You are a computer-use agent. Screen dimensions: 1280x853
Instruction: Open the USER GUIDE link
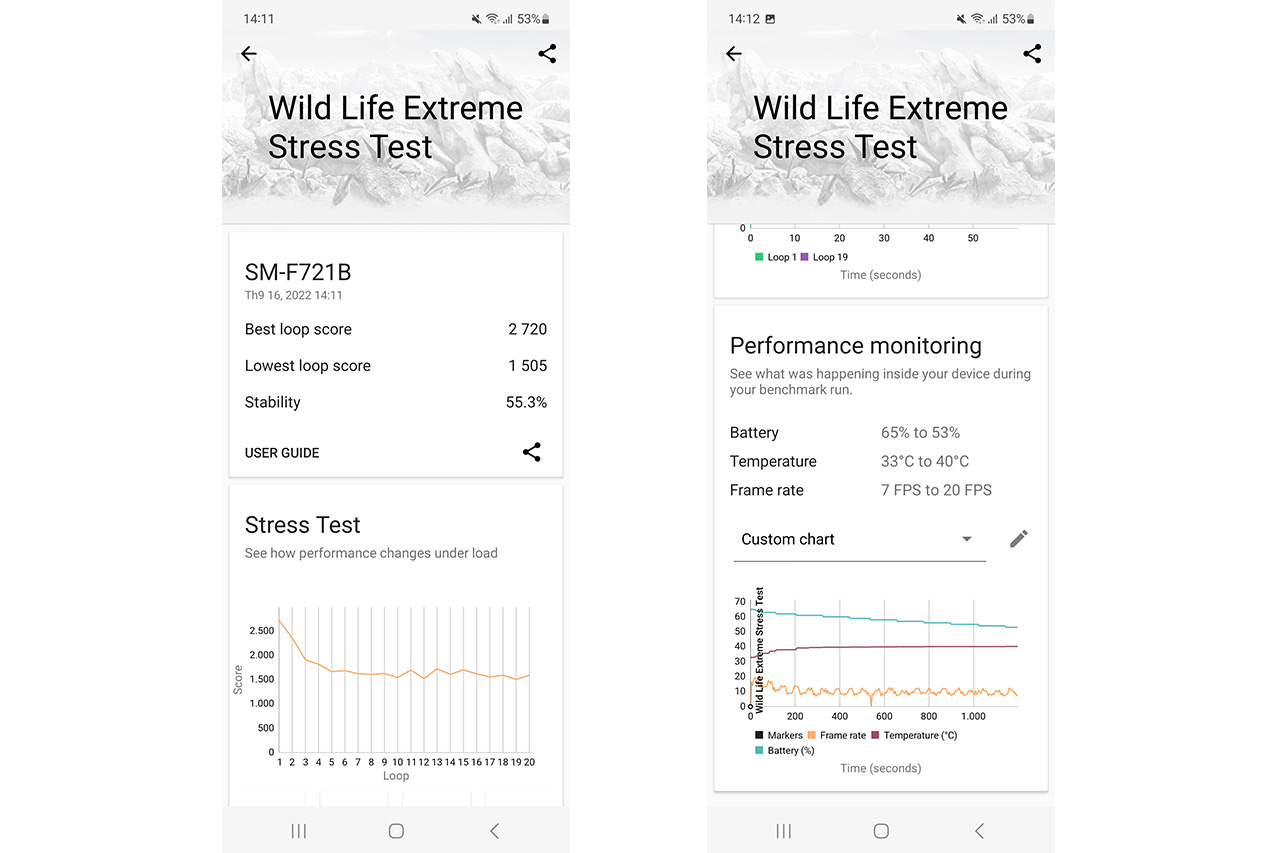(x=282, y=453)
